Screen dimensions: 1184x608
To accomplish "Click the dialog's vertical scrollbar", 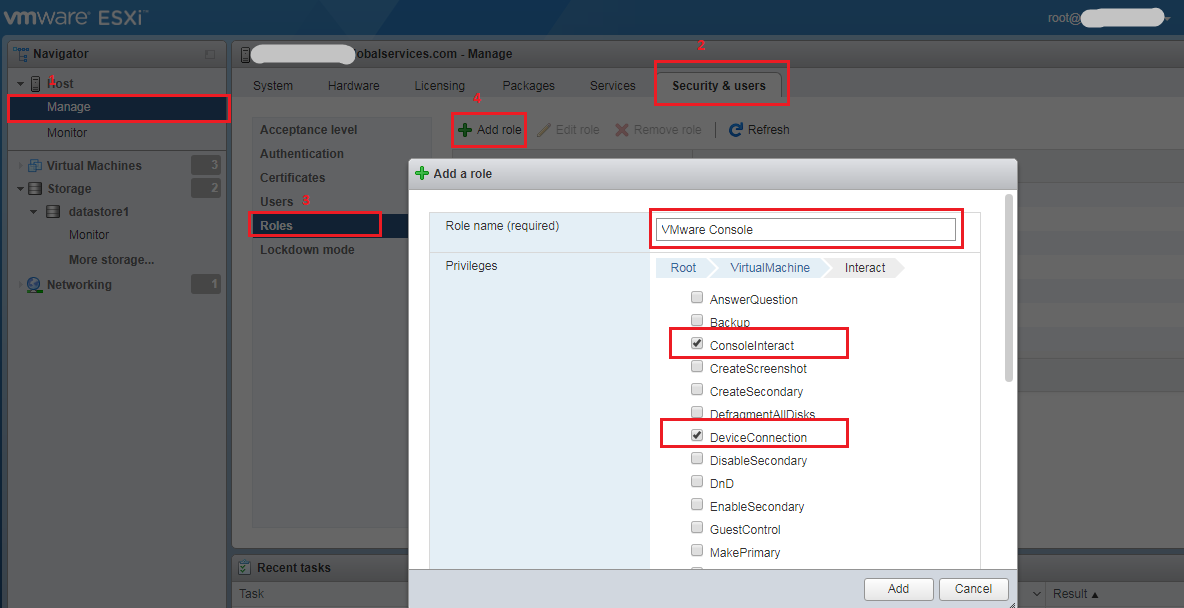I will 1009,290.
